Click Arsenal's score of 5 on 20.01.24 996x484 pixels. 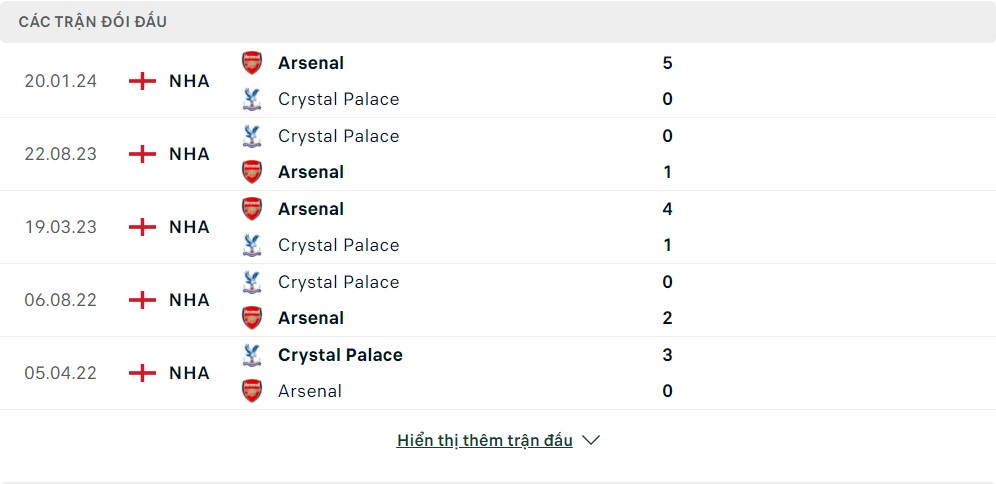click(x=667, y=63)
